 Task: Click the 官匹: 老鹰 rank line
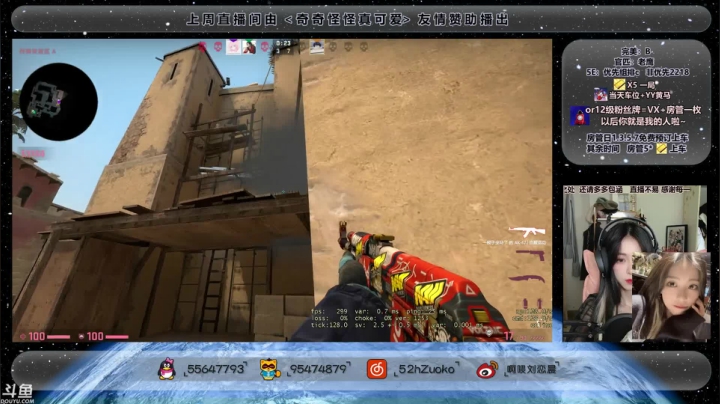634,62
